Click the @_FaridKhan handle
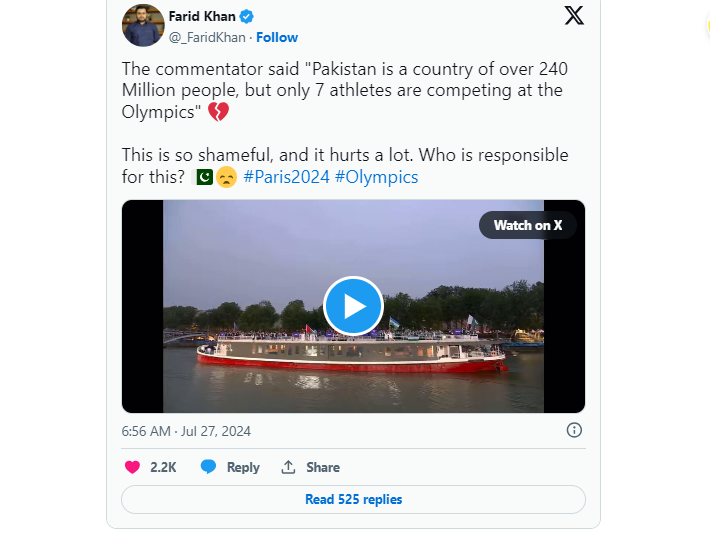 209,37
